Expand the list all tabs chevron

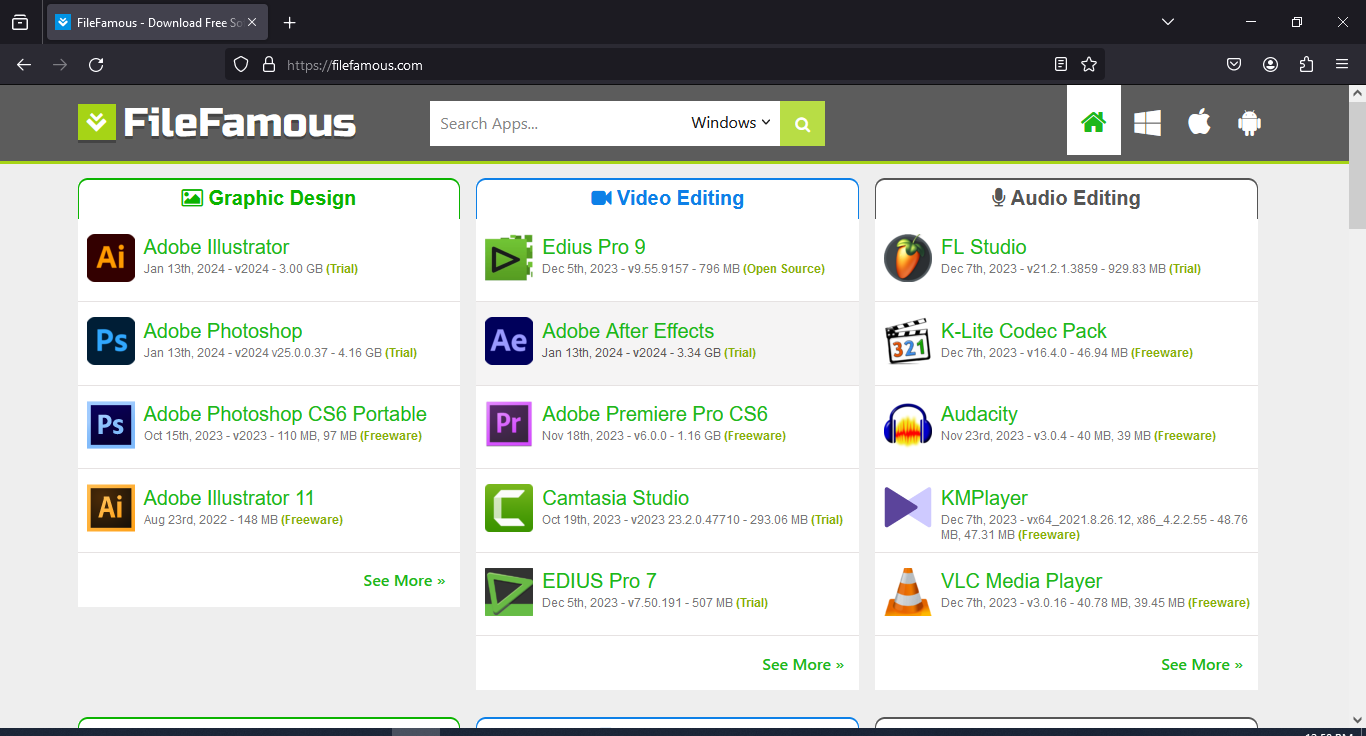pyautogui.click(x=1168, y=22)
